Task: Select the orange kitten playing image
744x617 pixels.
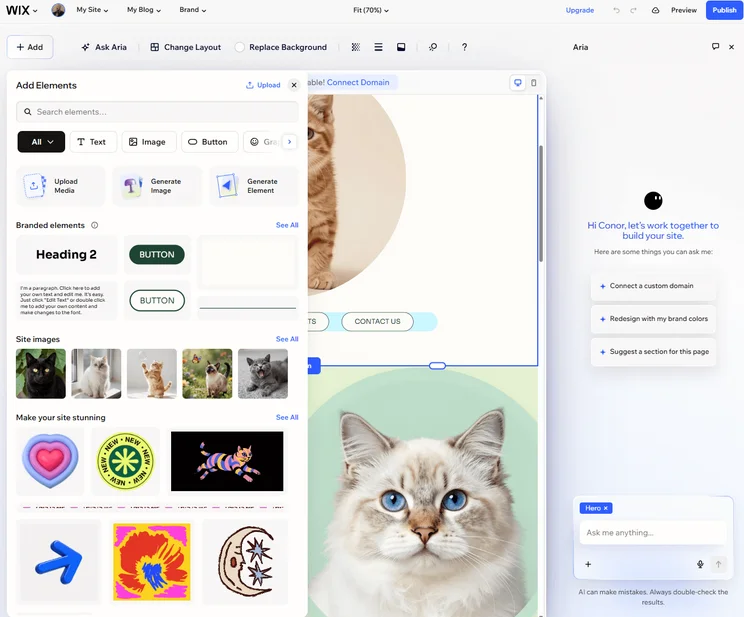Action: click(152, 374)
